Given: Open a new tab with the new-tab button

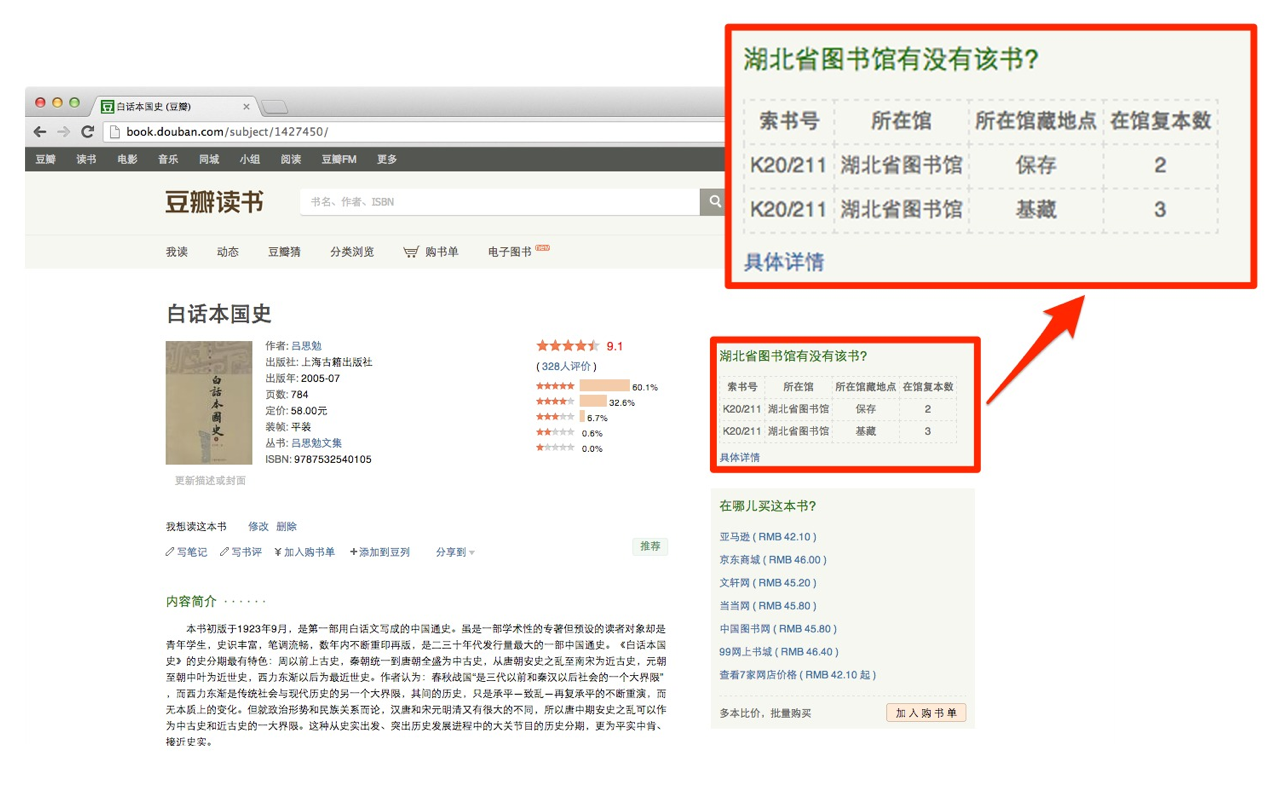Looking at the screenshot, I should point(275,106).
